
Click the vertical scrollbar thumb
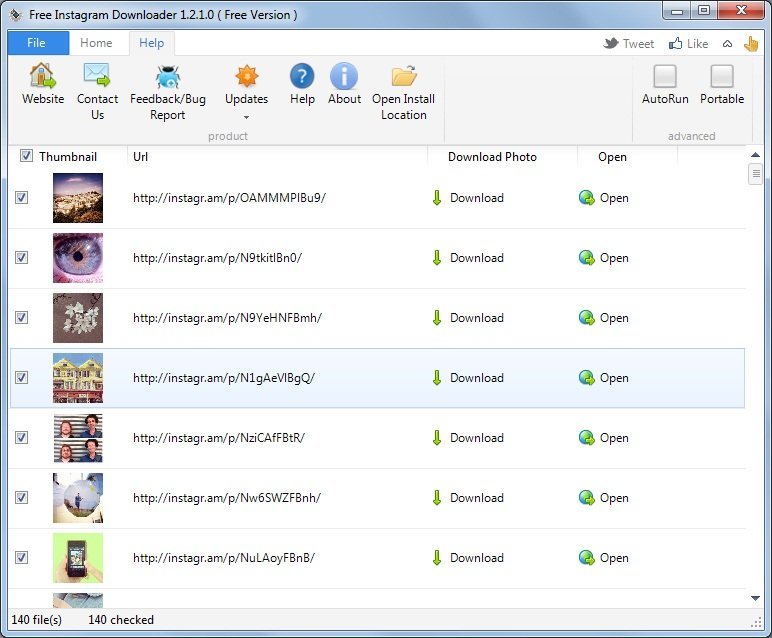755,174
